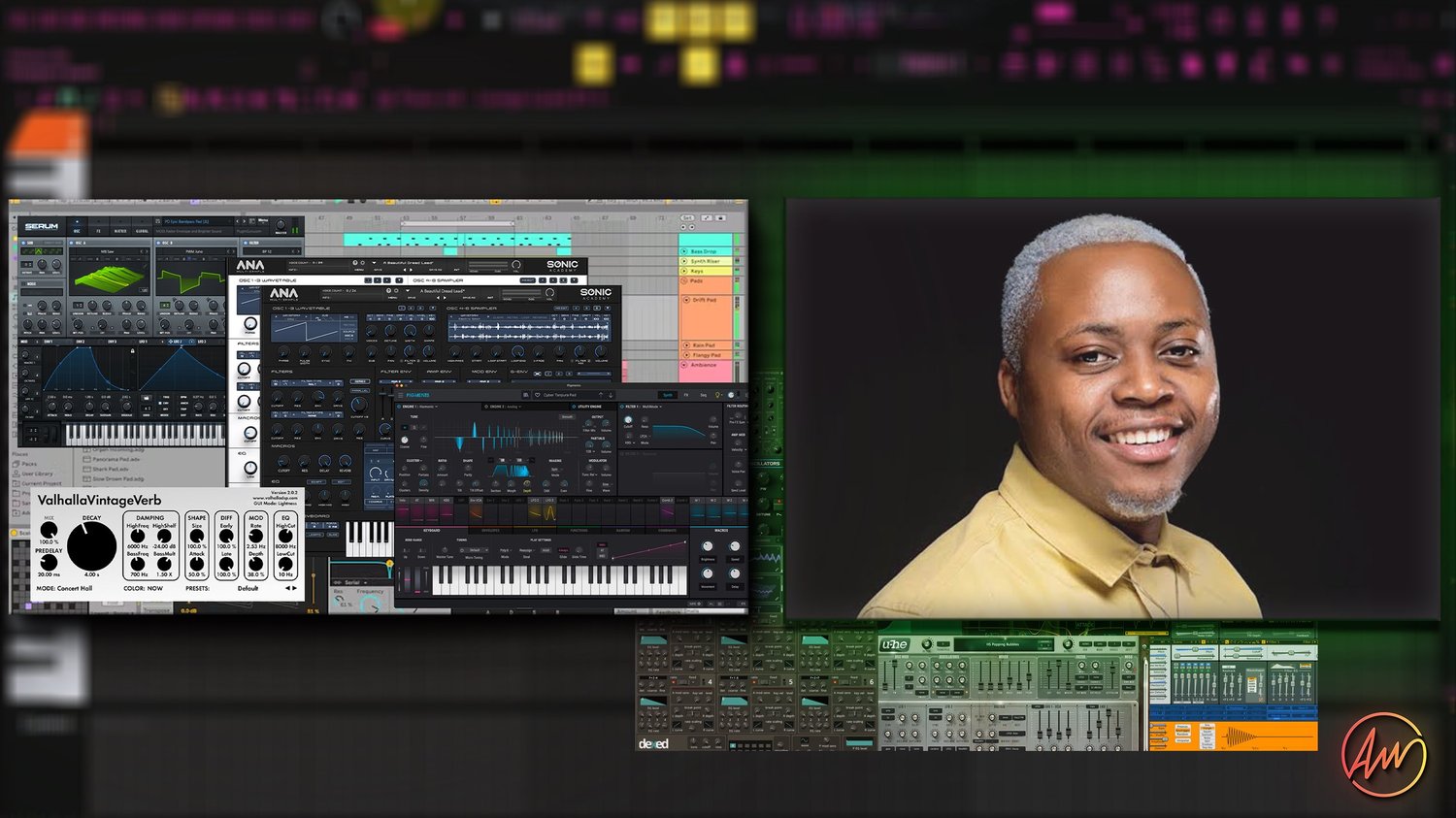Click the Serum logo

point(41,226)
